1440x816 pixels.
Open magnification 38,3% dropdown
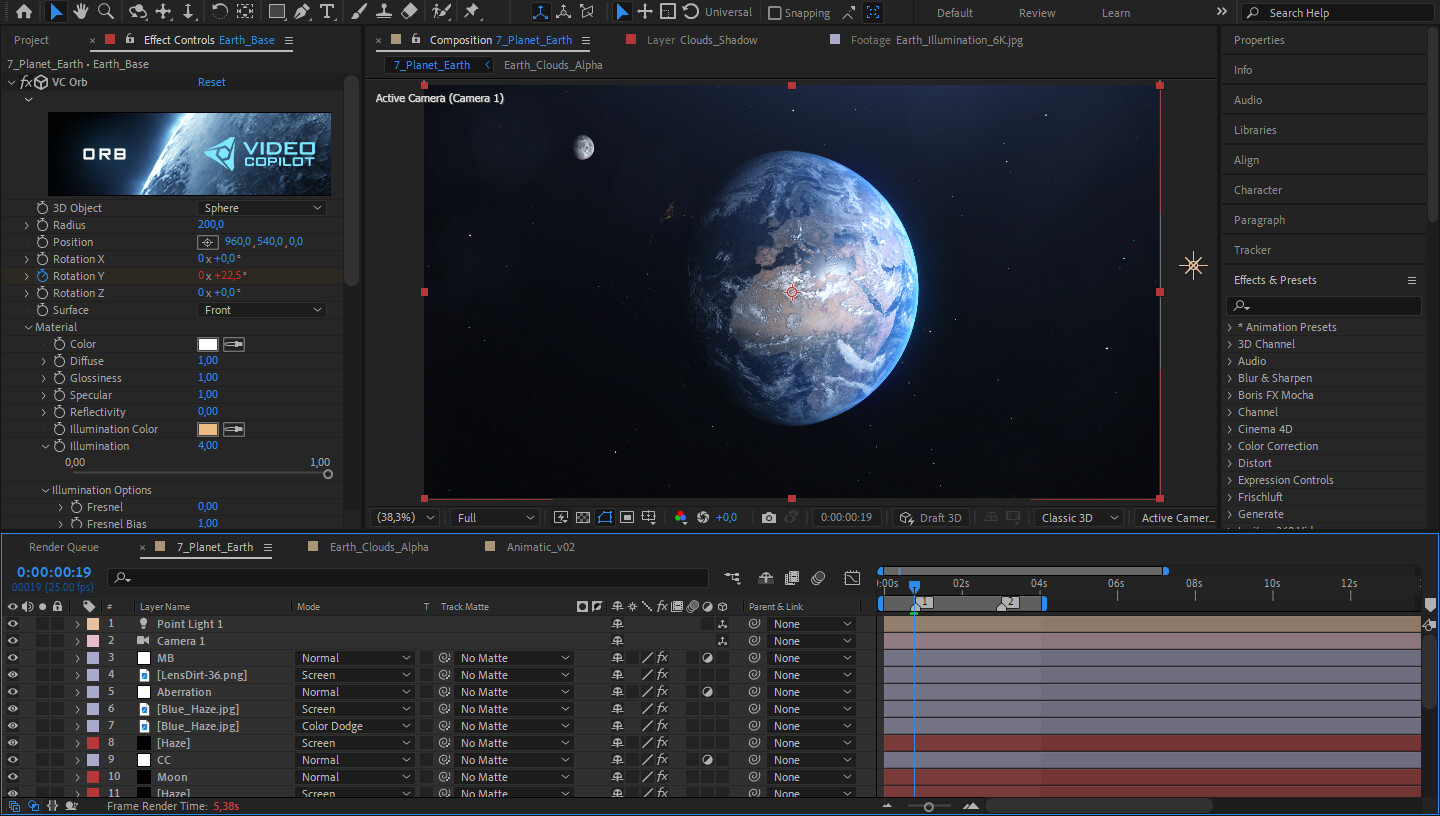pyautogui.click(x=405, y=517)
